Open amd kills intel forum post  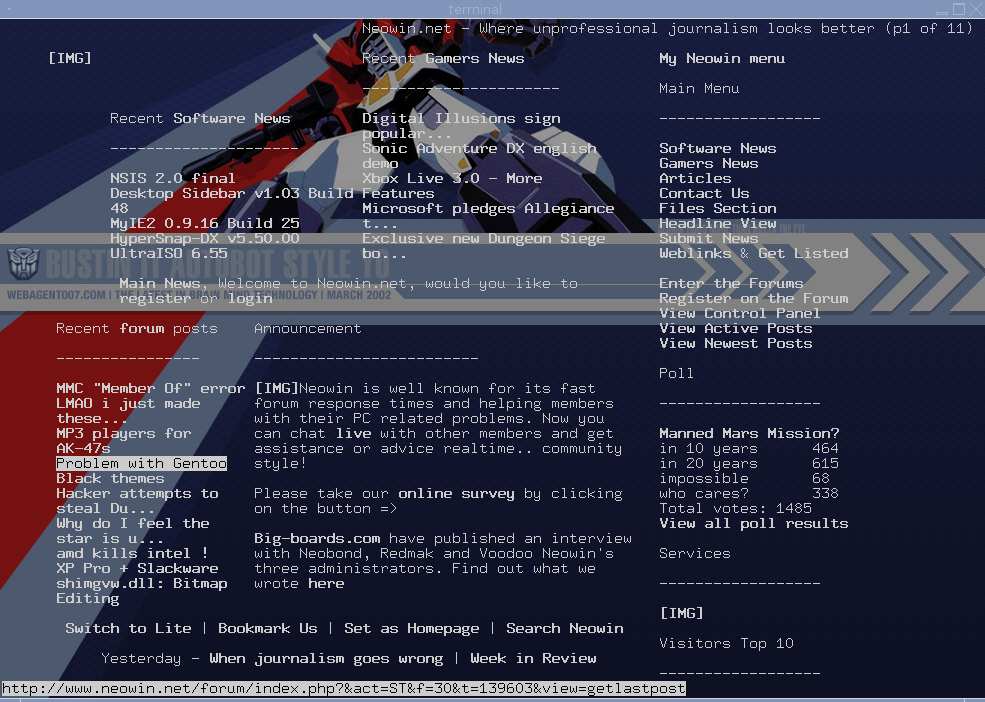133,554
